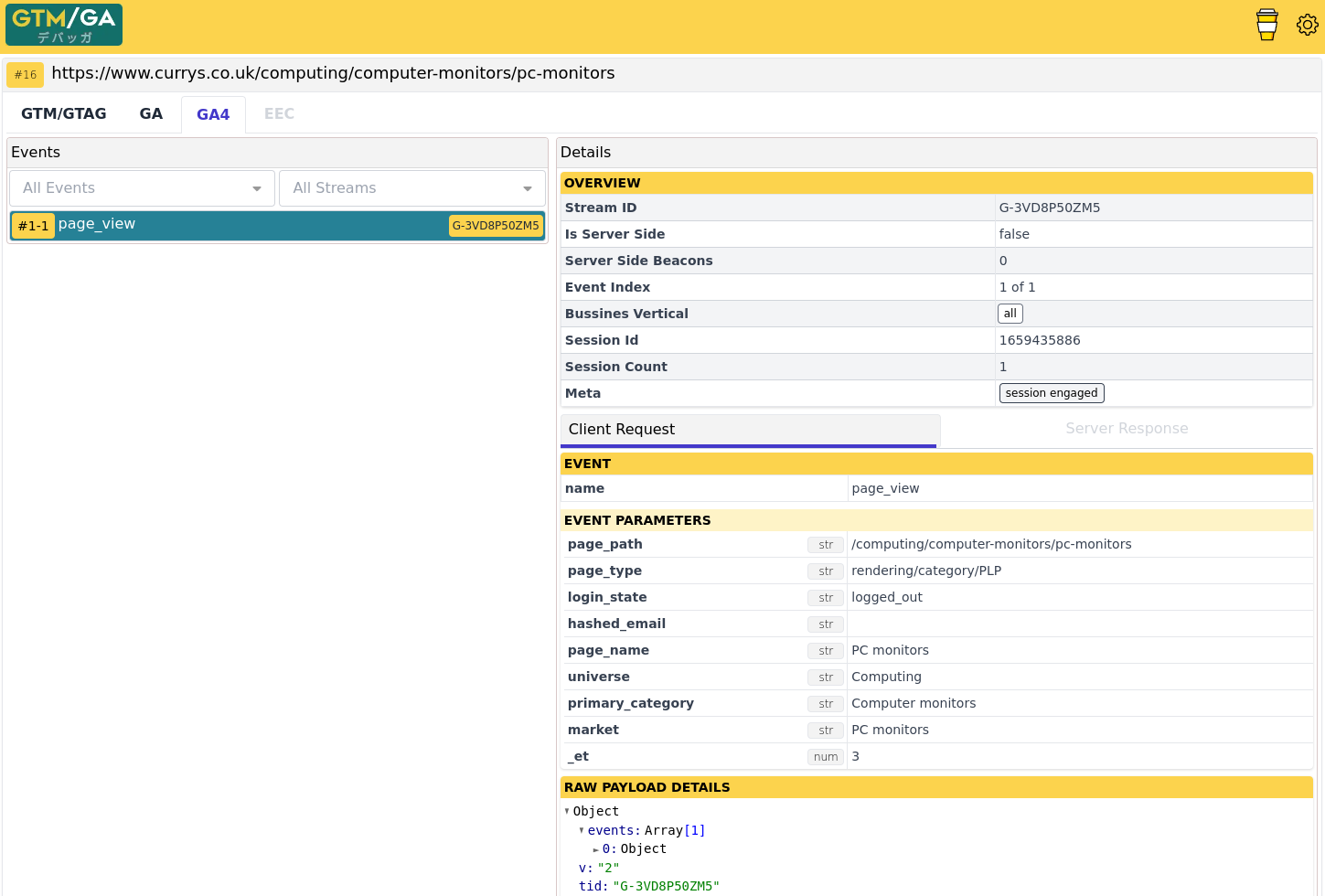Click the Server Side Beacons value 0

1003,261
